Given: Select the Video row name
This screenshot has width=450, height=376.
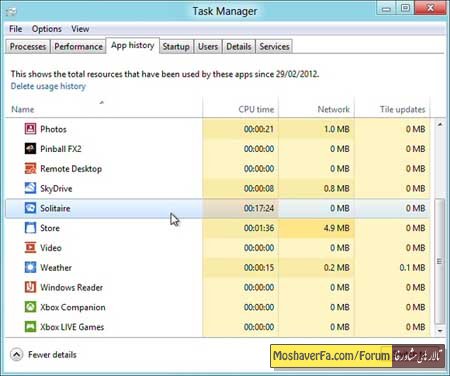Looking at the screenshot, I should (x=51, y=248).
